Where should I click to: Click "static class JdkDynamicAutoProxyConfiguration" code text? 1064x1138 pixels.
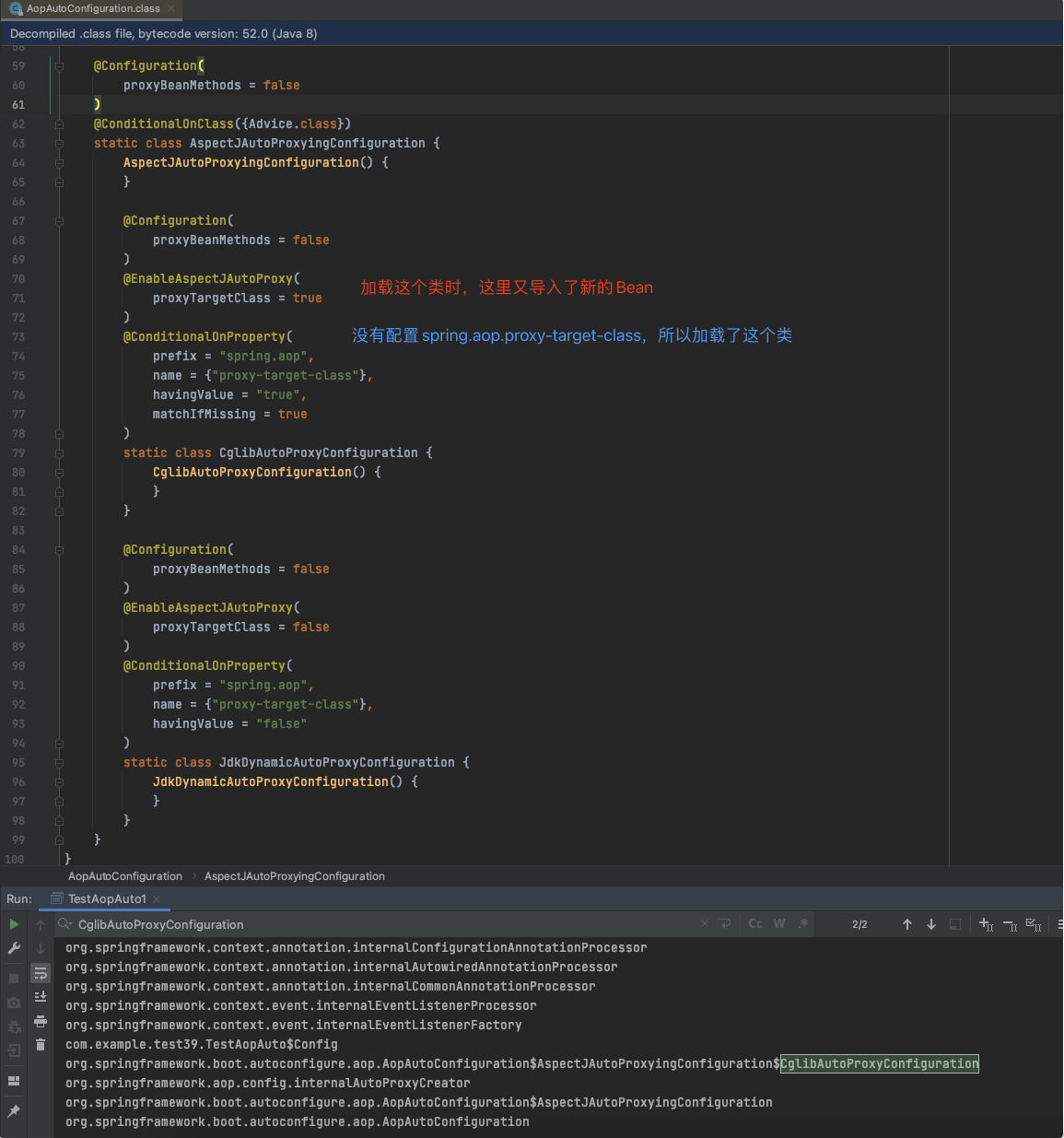point(289,762)
